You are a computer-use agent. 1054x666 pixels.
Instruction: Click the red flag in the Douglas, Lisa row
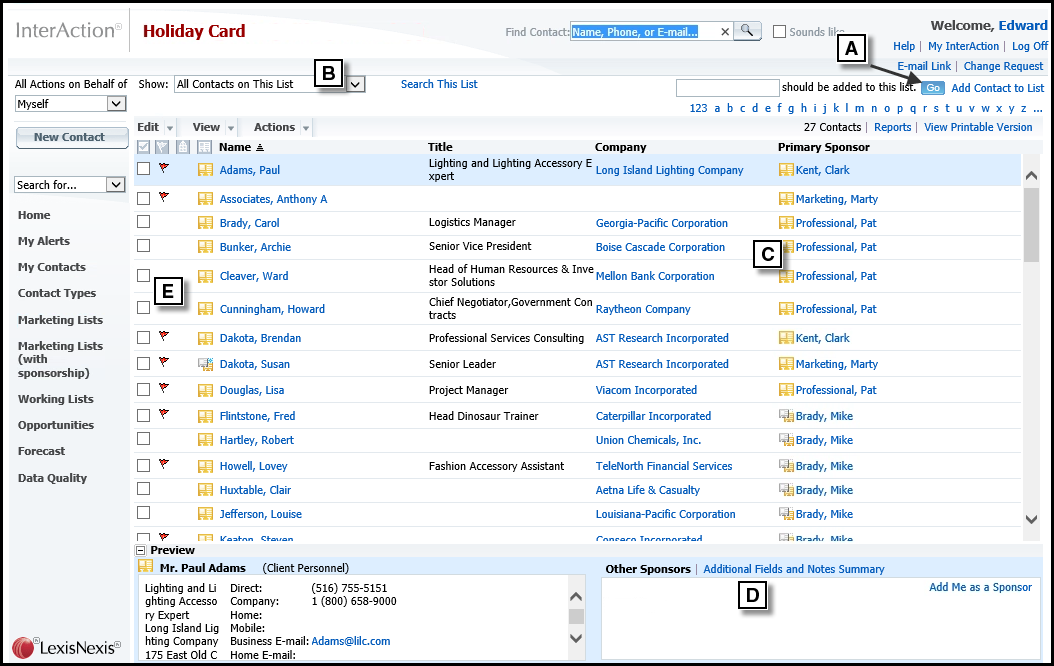click(163, 387)
